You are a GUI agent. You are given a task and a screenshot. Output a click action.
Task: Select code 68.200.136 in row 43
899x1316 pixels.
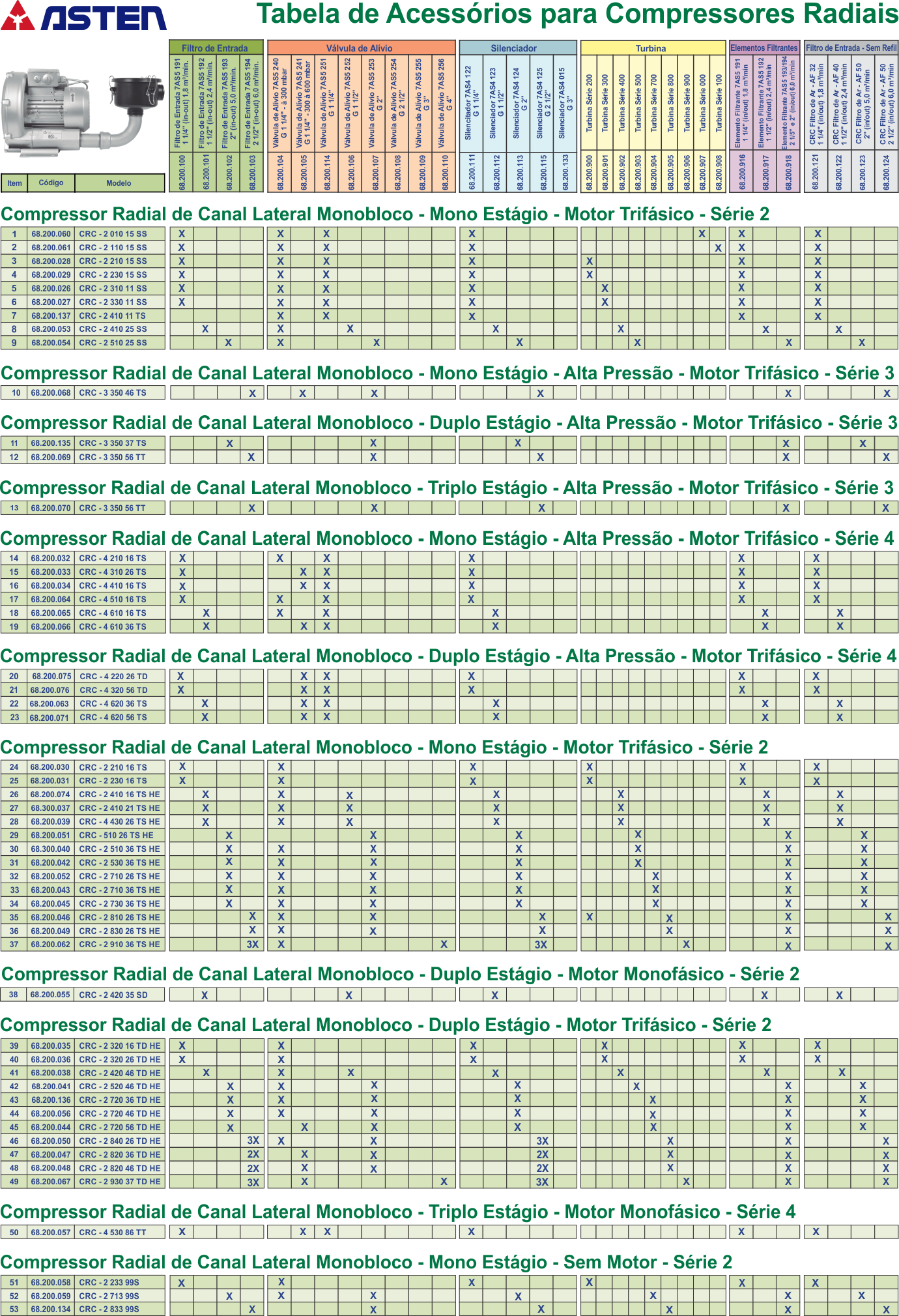click(51, 1100)
